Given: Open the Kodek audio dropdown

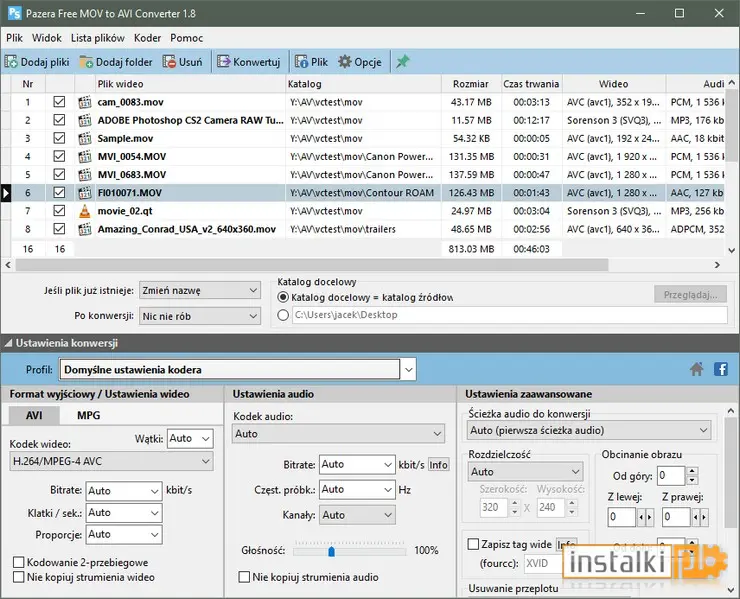Looking at the screenshot, I should click(338, 434).
